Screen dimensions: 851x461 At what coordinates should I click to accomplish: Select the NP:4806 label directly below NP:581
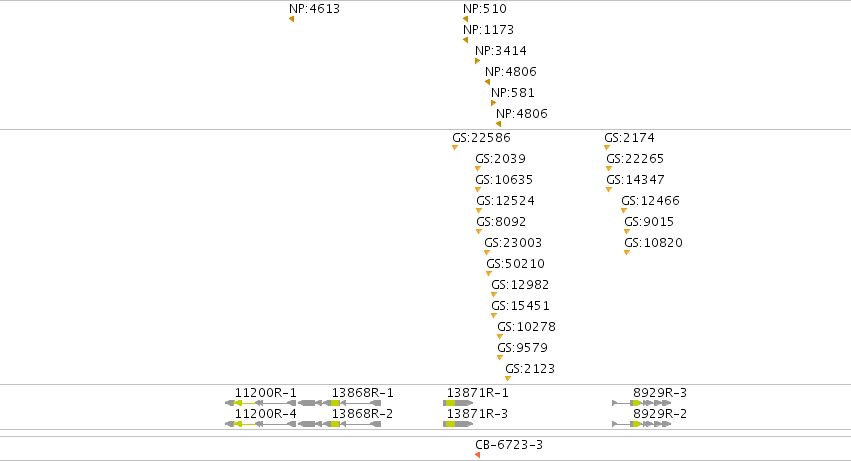click(x=522, y=114)
